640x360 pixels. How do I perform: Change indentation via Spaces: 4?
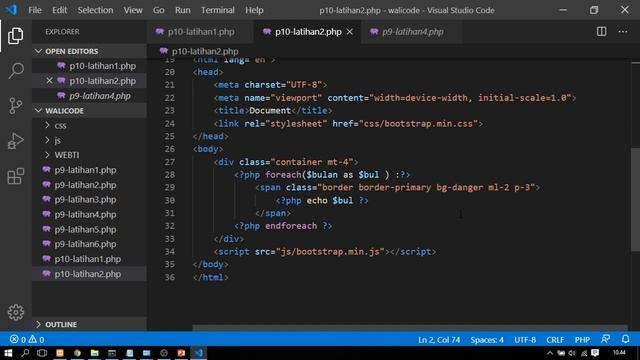click(487, 340)
